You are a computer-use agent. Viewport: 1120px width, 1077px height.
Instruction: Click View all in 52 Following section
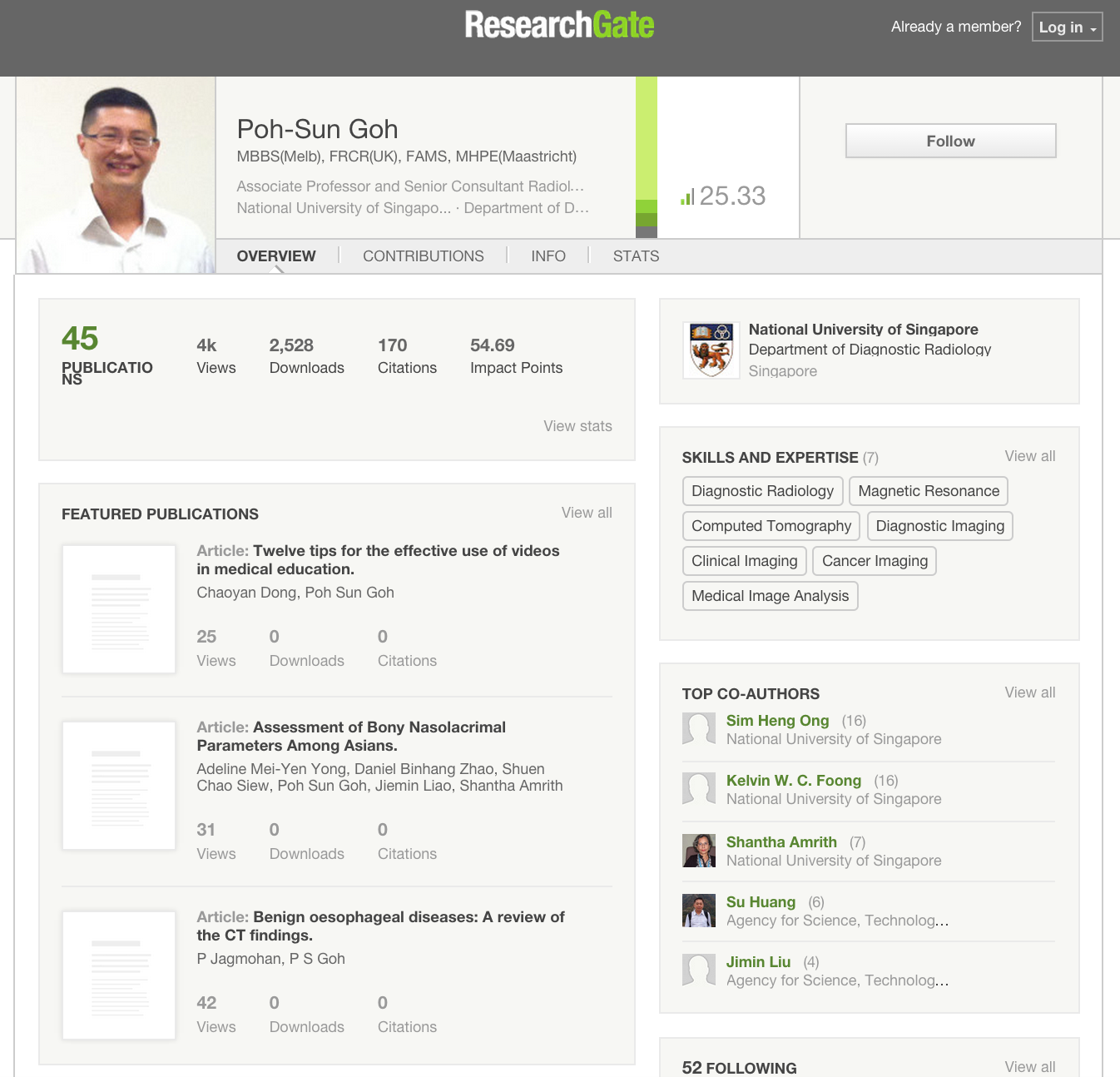(1030, 1067)
